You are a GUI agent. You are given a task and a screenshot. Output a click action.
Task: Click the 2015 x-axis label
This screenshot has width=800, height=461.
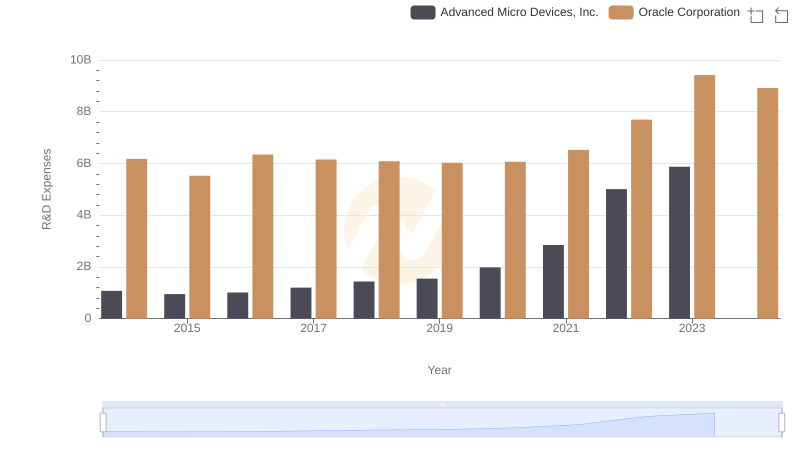187,328
